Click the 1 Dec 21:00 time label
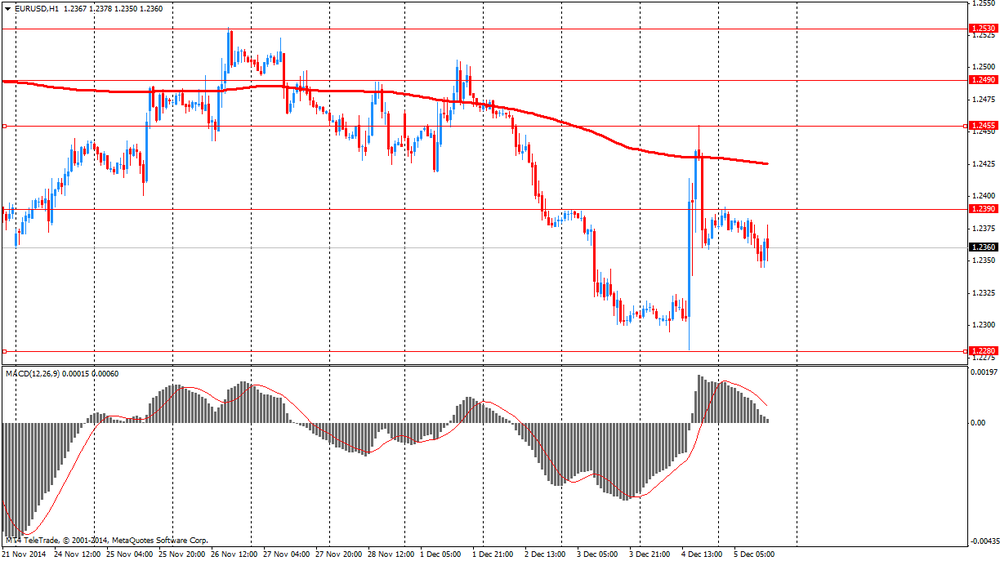1000x561 pixels. (493, 554)
